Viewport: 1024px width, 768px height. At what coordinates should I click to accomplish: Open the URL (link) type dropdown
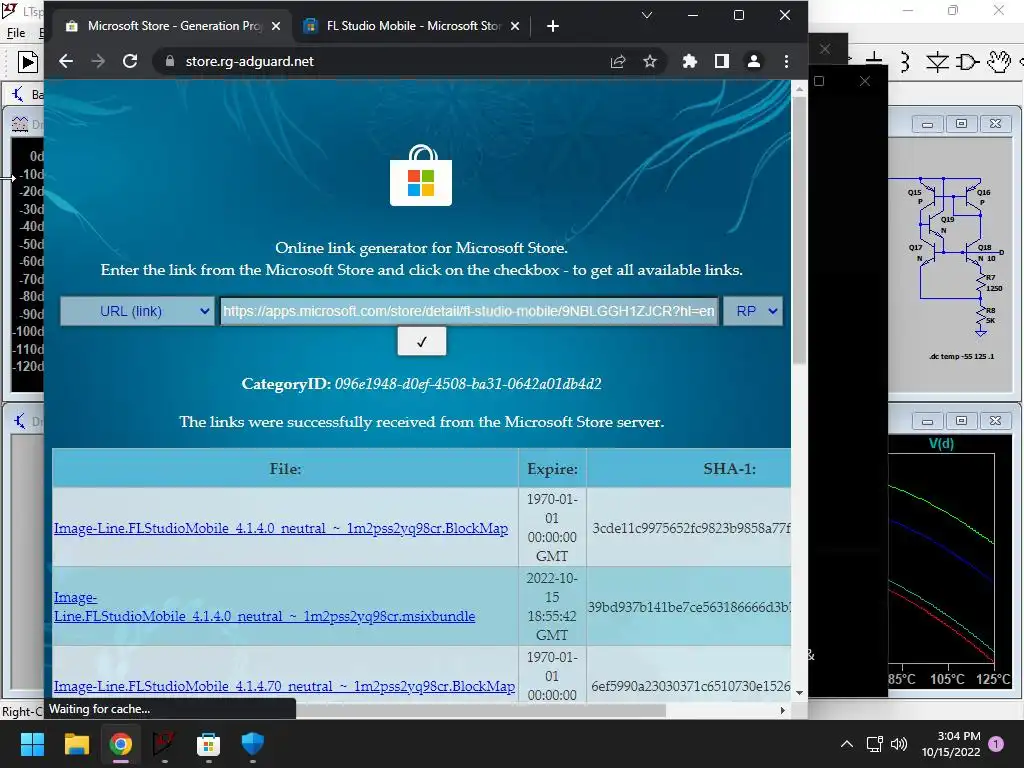[137, 311]
